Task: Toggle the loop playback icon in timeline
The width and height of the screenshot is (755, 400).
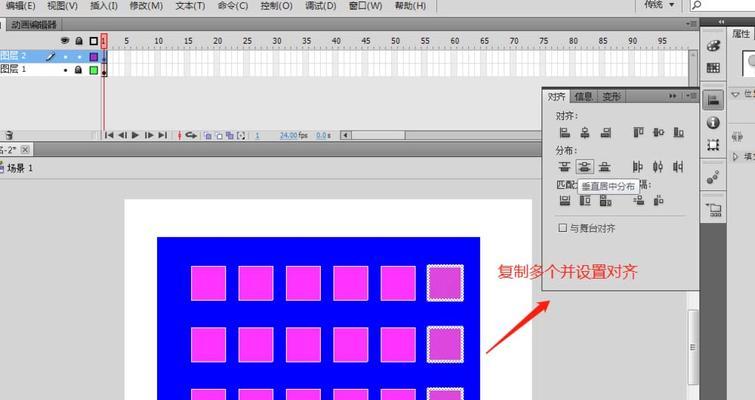Action: point(191,135)
